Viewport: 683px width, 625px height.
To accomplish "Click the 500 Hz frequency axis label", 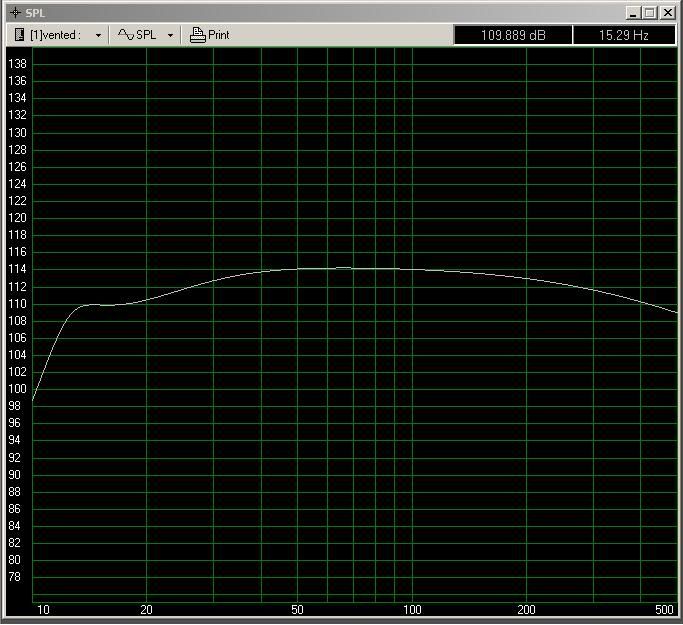I will (x=664, y=610).
